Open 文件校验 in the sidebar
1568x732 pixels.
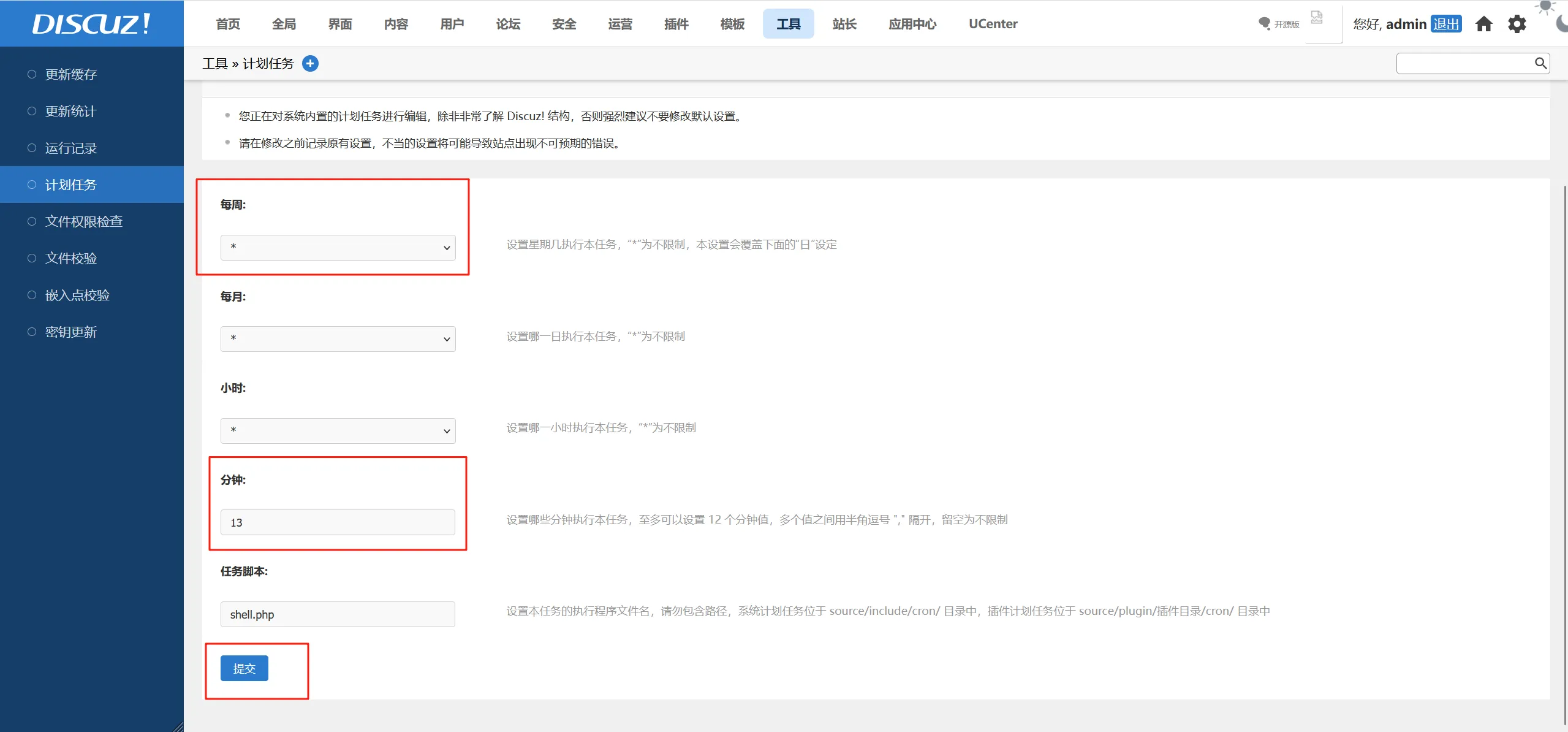(x=71, y=258)
